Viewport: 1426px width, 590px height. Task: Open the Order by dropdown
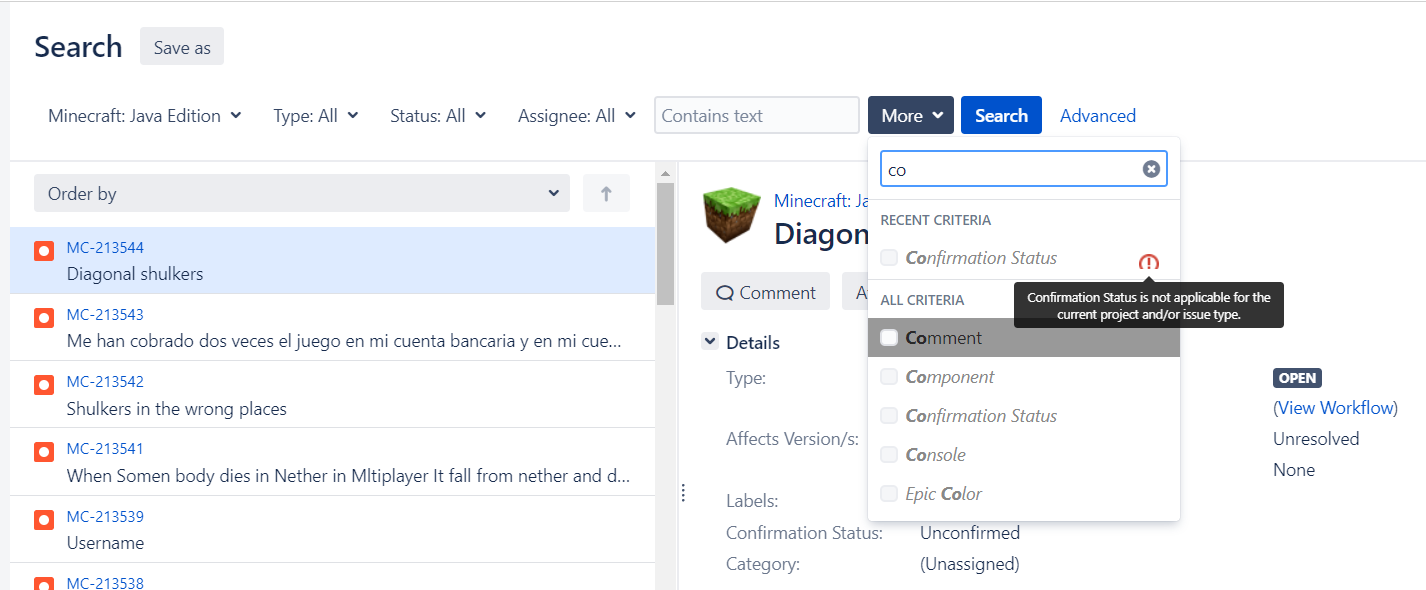301,194
